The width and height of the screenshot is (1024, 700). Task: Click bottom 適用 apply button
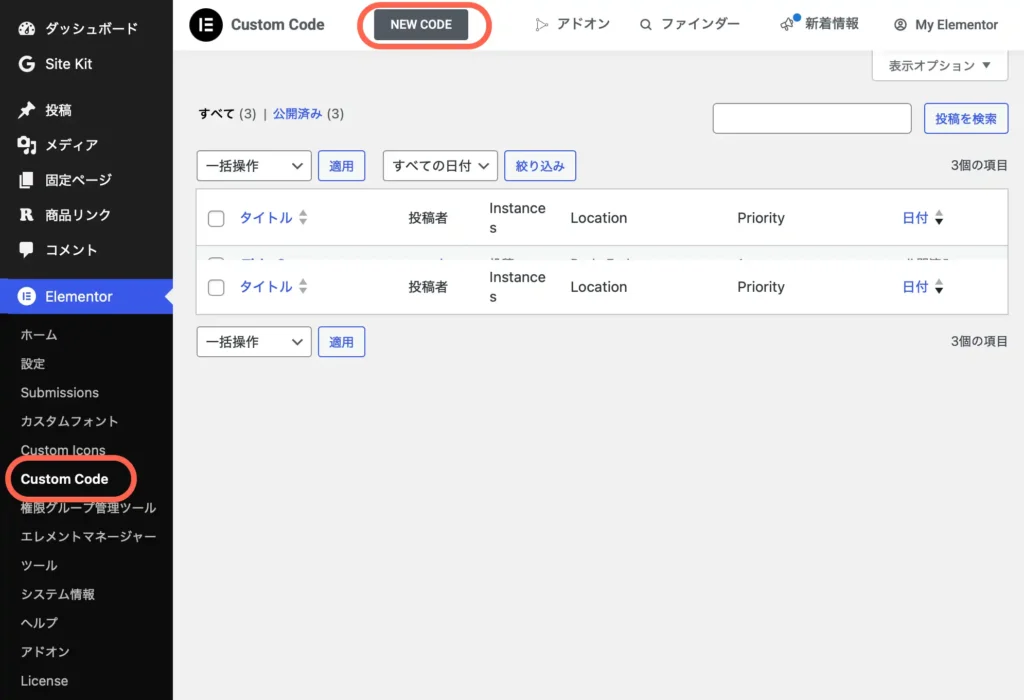[x=341, y=342]
